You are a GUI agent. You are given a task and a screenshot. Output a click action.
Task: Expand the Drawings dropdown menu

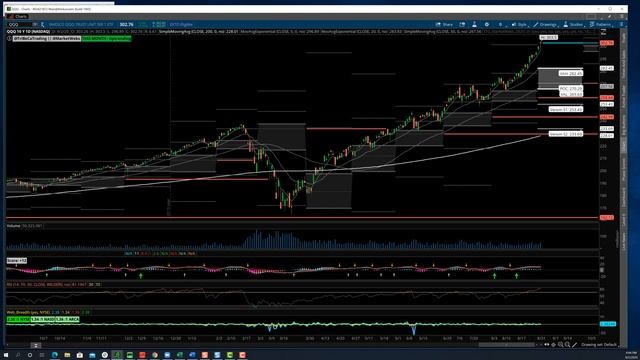point(545,24)
